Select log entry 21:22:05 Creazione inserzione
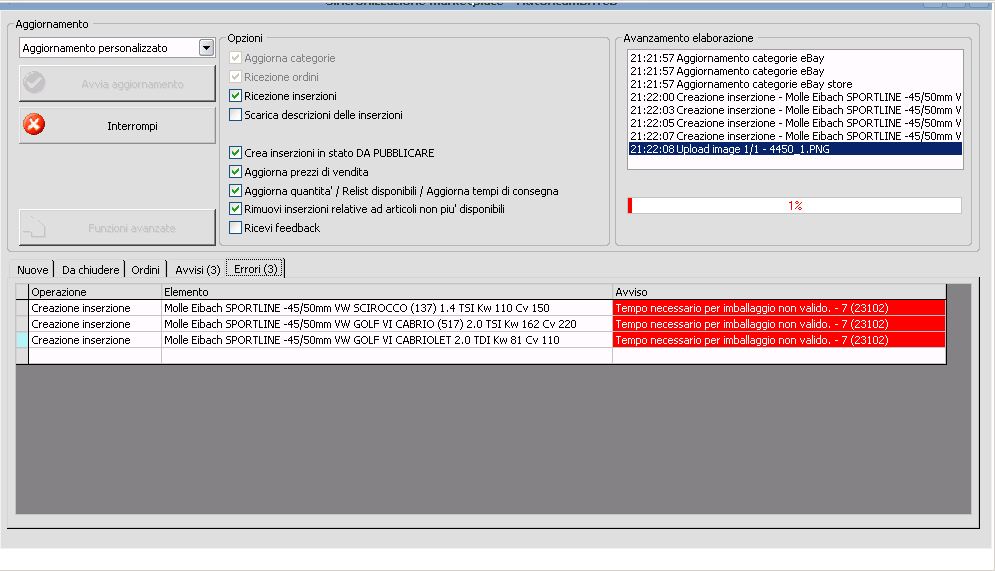This screenshot has height=571, width=995. [x=795, y=123]
